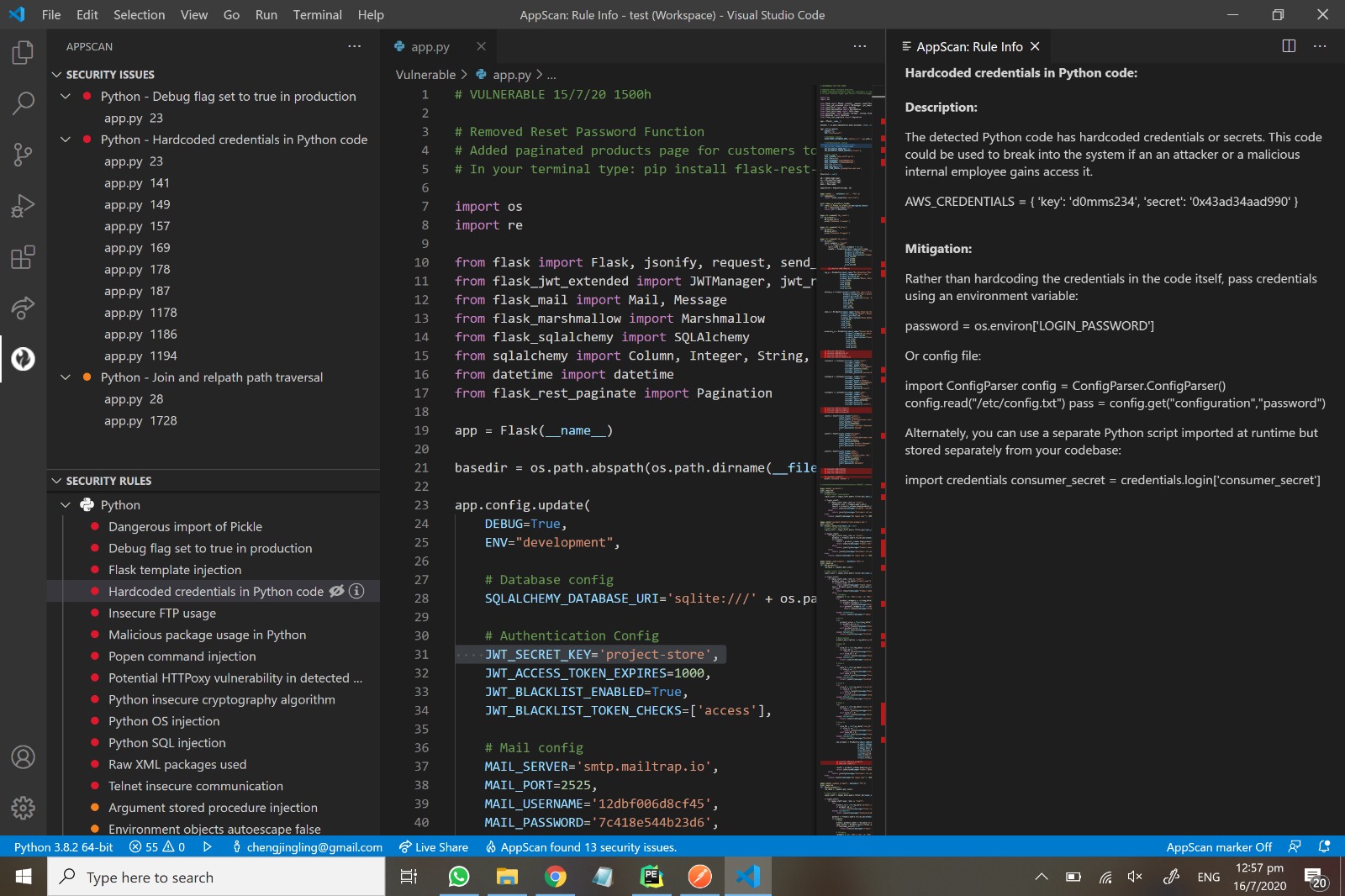This screenshot has width=1345, height=896.
Task: Click Python 3.8.2 64-bit interpreter selector
Action: (x=63, y=847)
